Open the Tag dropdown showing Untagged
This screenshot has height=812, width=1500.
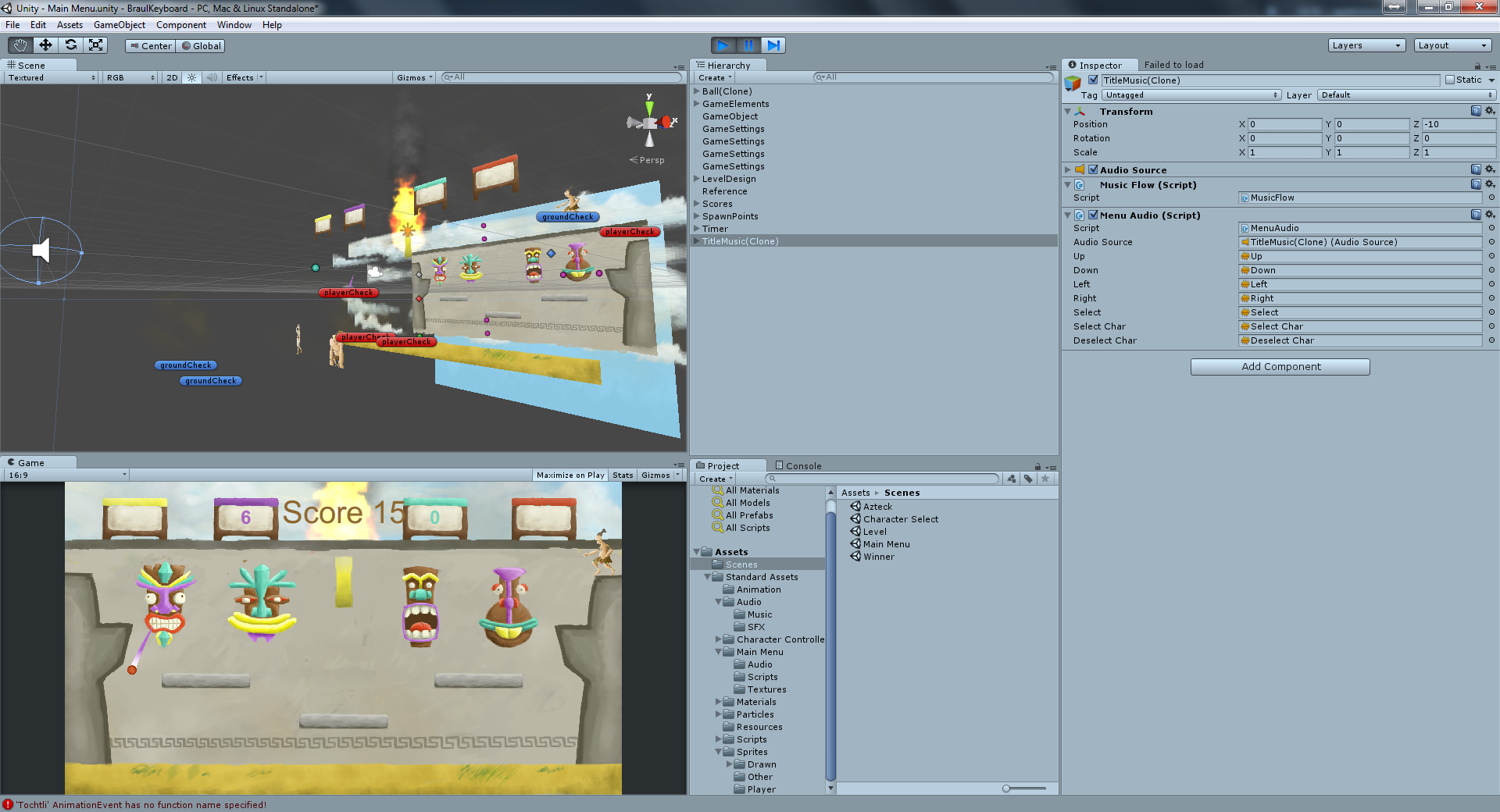(1191, 95)
